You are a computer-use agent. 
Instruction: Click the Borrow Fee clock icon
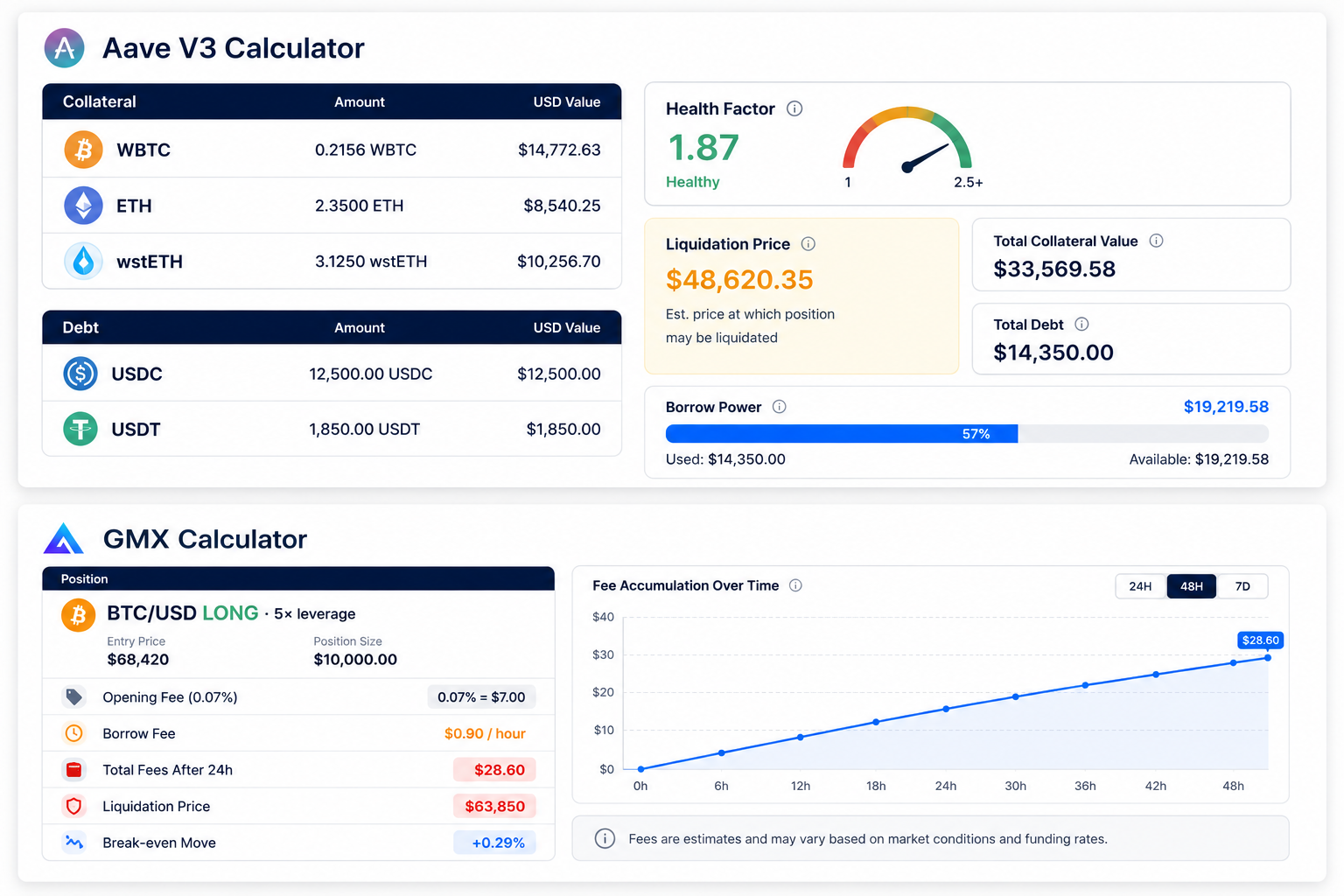point(74,733)
